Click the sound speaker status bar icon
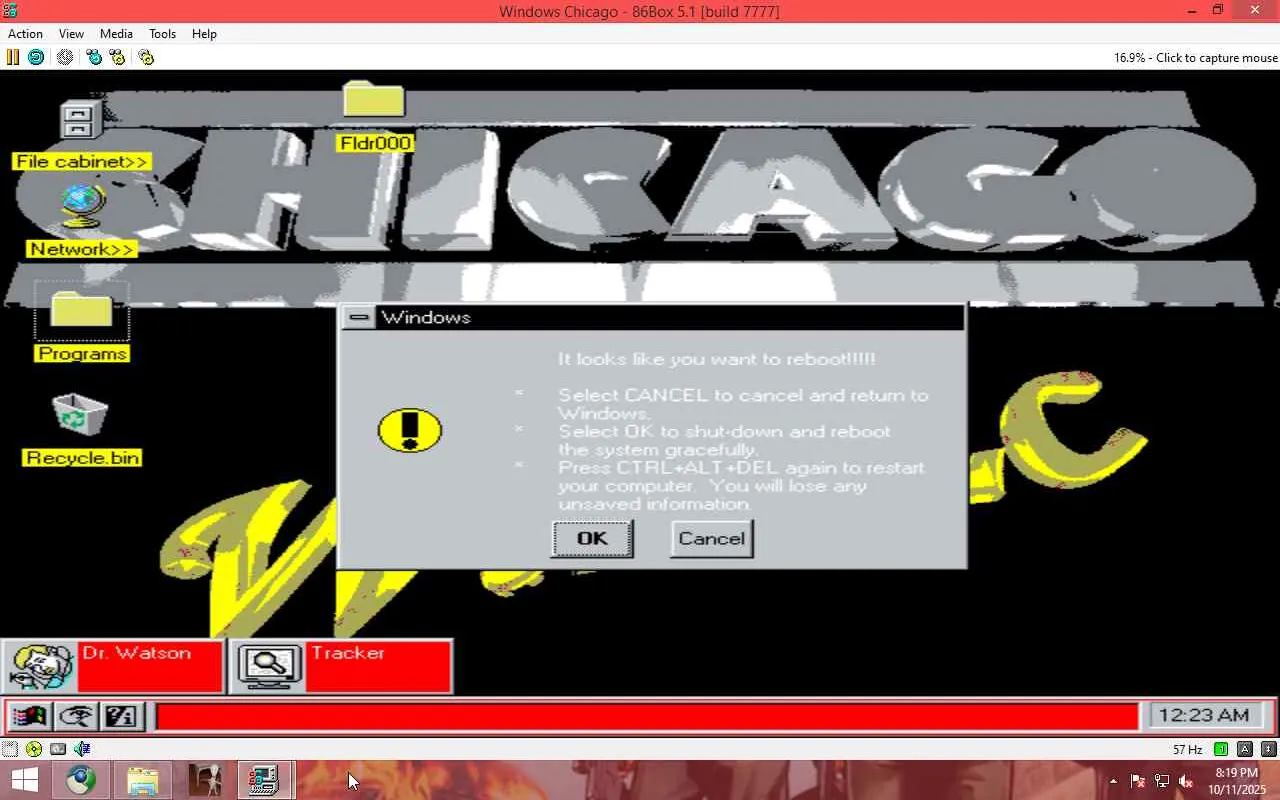The width and height of the screenshot is (1280, 800). click(x=82, y=749)
